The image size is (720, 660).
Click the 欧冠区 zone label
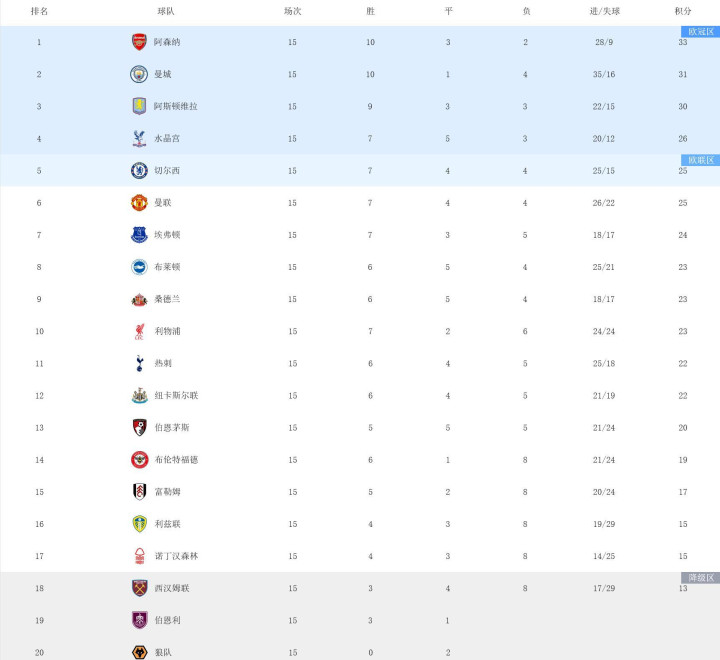point(700,32)
